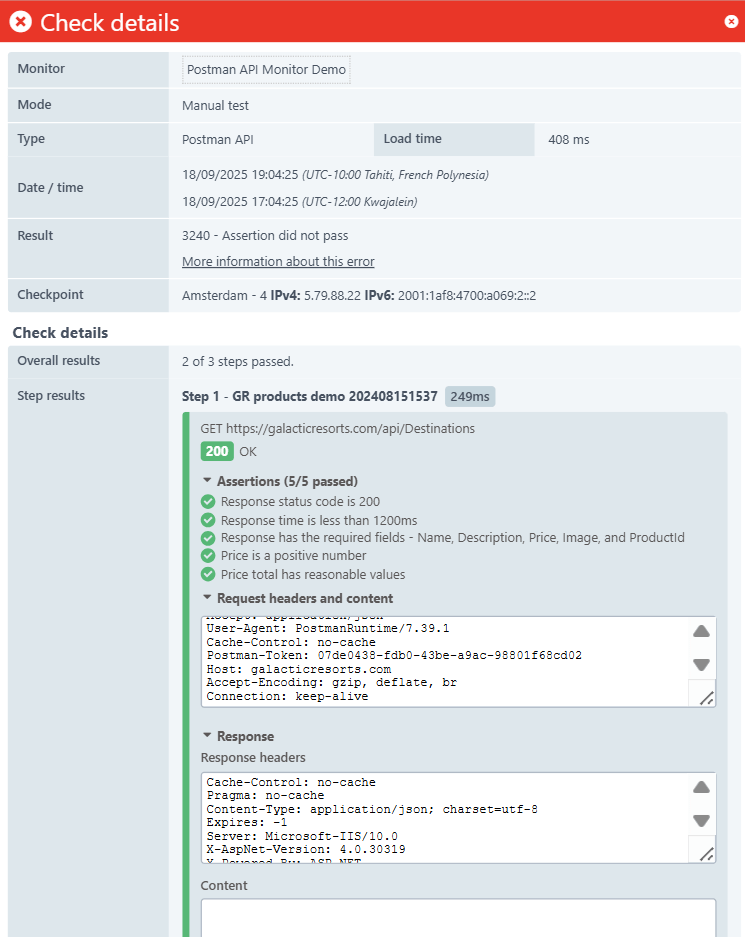
Task: Click the scroll-up arrow beside request headers
Action: (x=701, y=631)
